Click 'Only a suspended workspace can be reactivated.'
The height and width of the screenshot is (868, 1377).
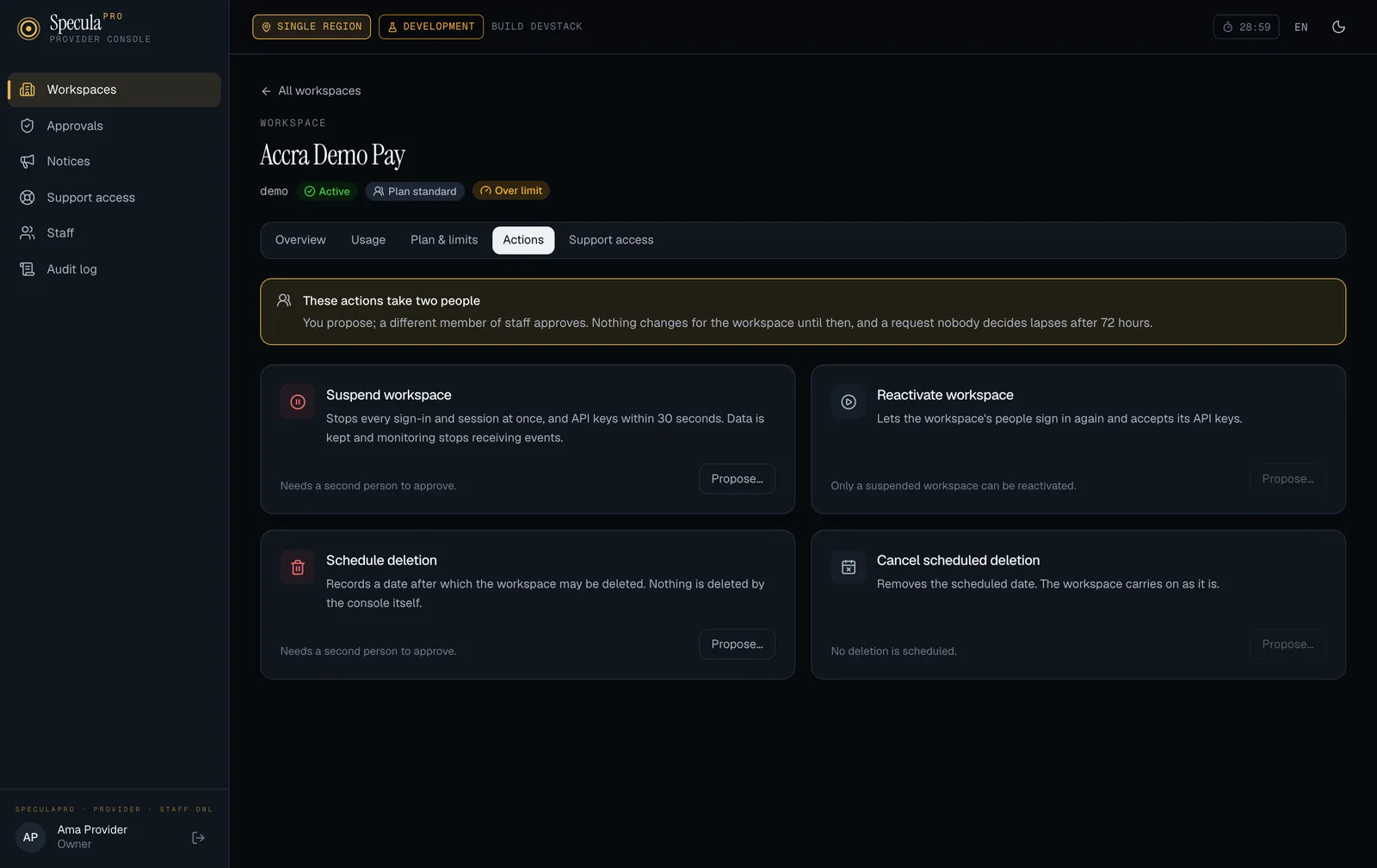coord(954,486)
